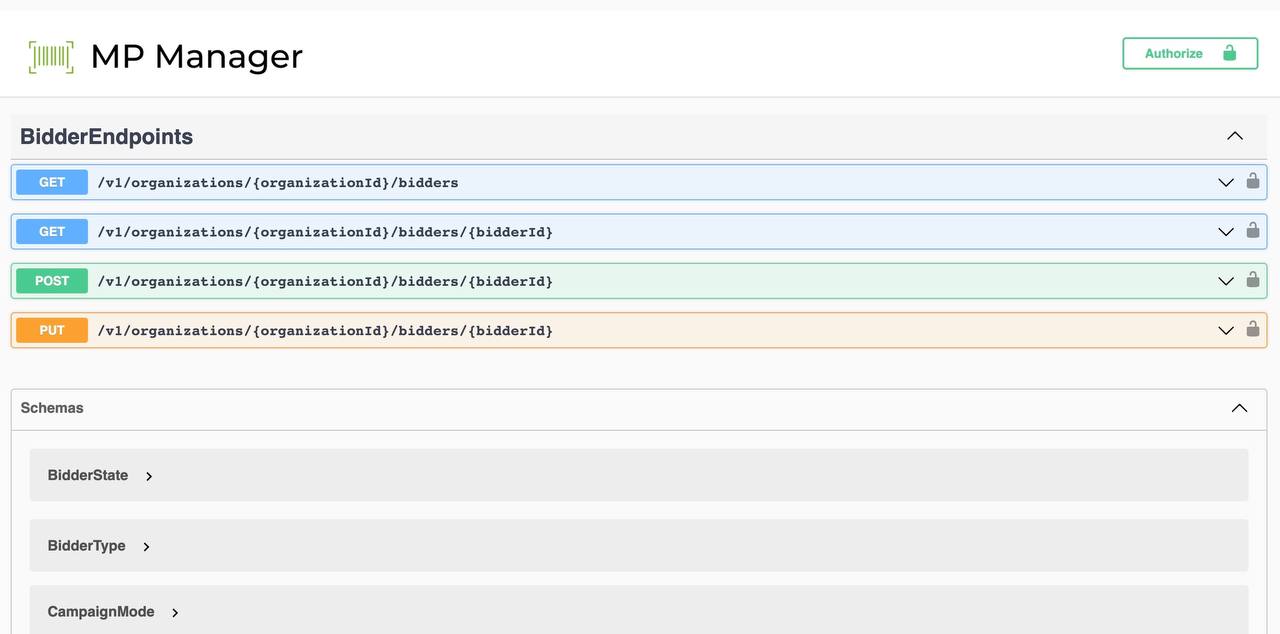This screenshot has width=1280, height=634.
Task: Click the green POST method badge
Action: [x=52, y=281]
